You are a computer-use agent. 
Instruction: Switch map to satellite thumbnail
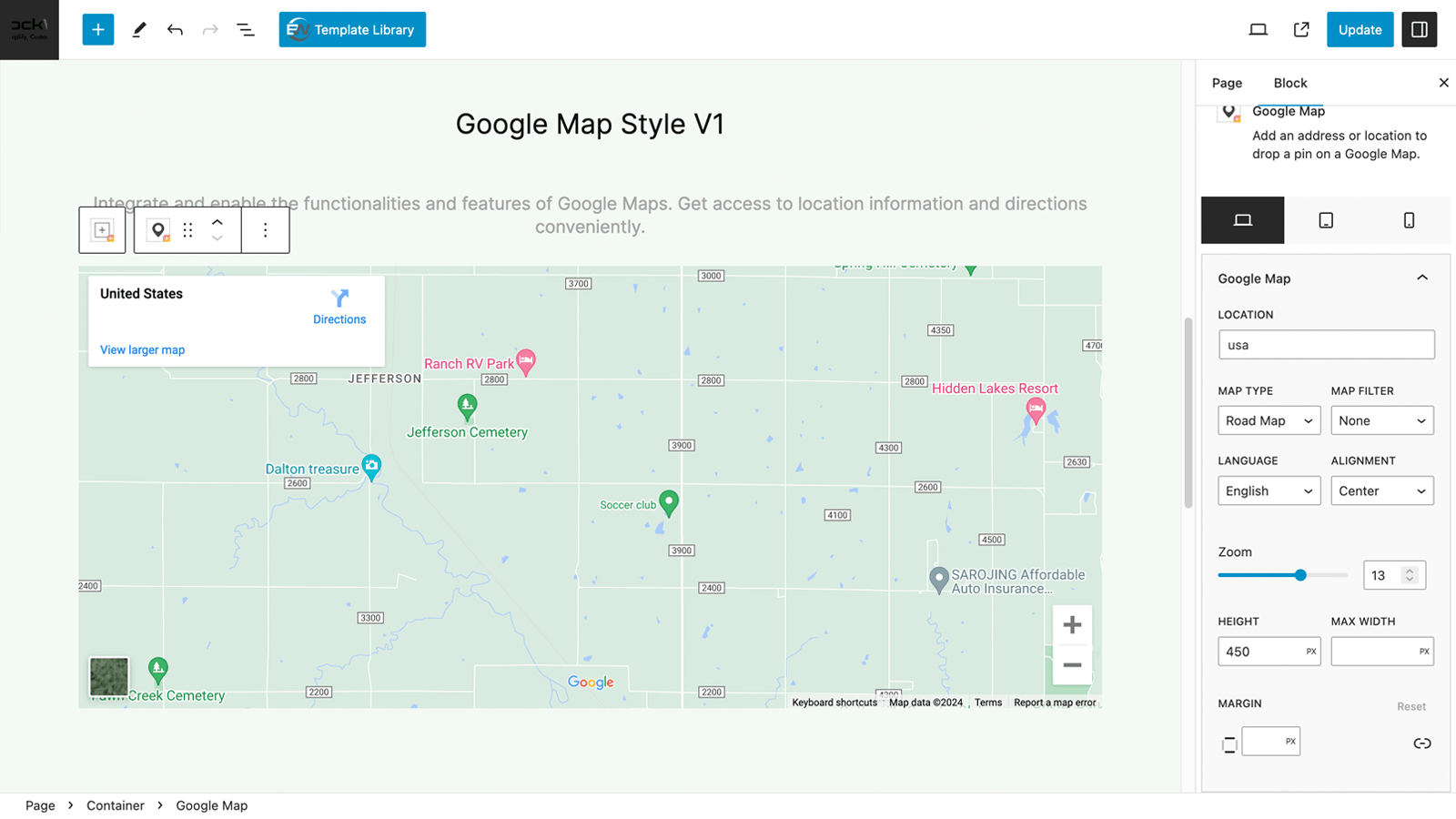[x=108, y=677]
